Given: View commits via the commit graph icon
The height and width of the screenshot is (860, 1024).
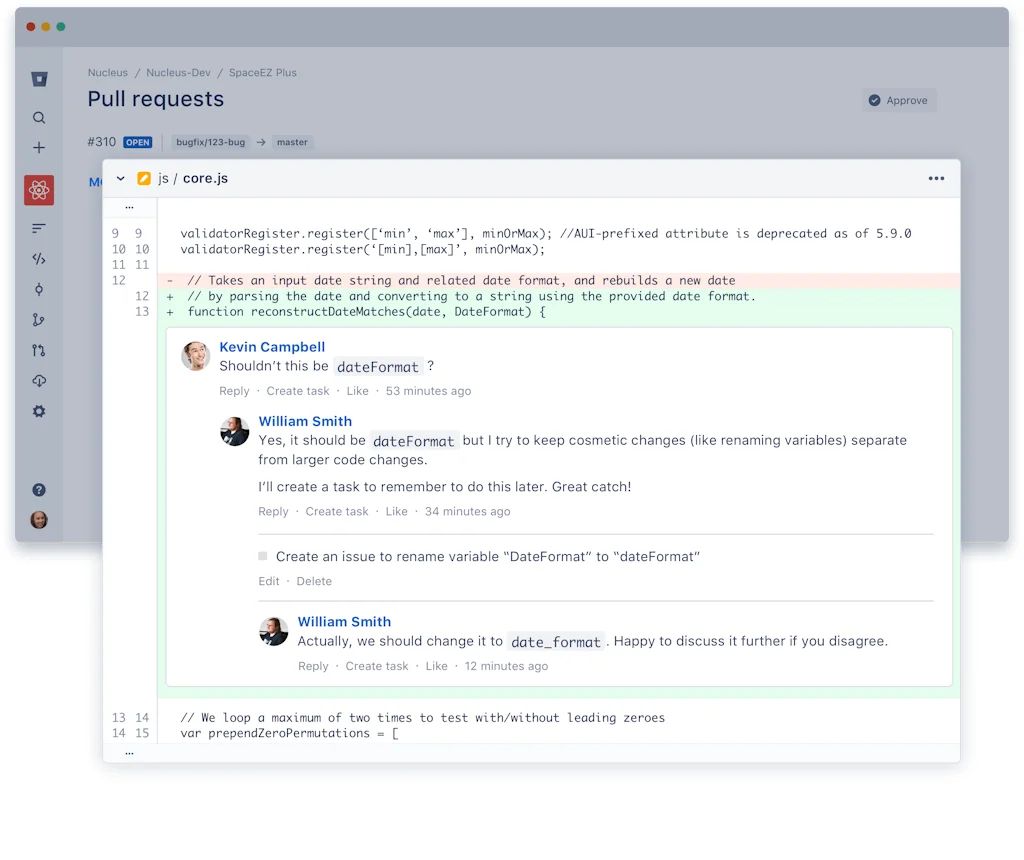Looking at the screenshot, I should point(38,288).
